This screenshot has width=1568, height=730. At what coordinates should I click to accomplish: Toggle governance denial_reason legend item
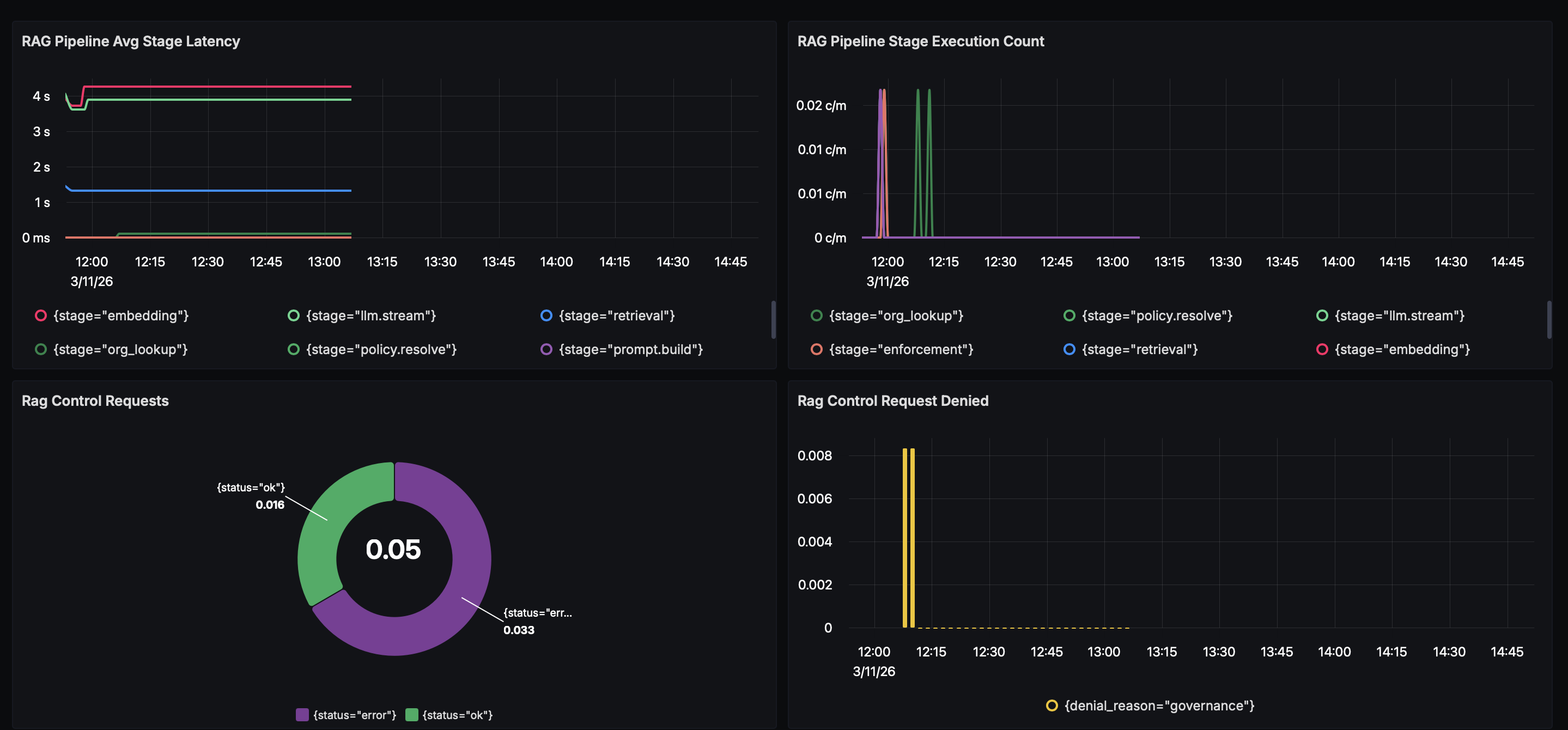click(1151, 705)
